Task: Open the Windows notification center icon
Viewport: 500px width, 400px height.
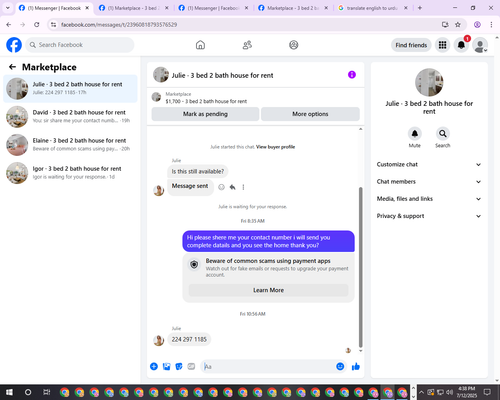Action: tap(487, 392)
